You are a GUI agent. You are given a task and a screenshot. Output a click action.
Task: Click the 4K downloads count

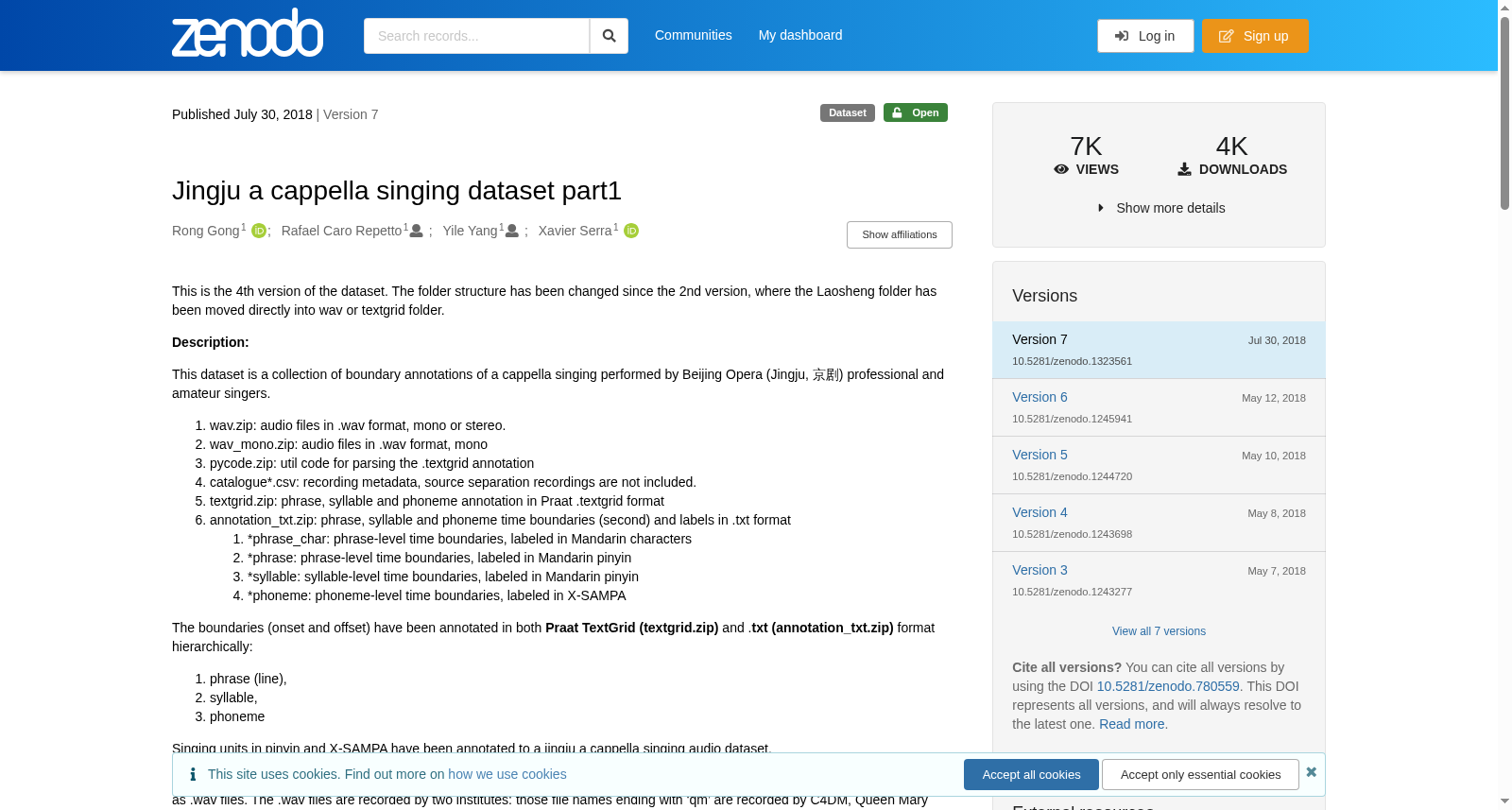[x=1231, y=146]
